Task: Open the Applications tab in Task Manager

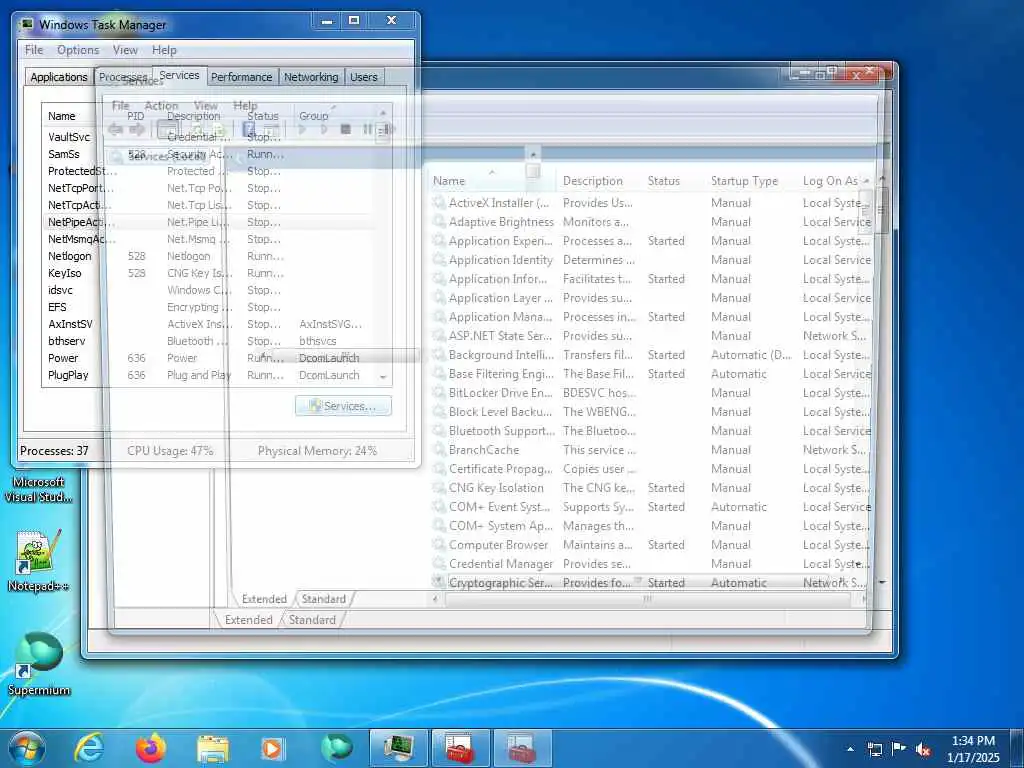Action: pyautogui.click(x=59, y=77)
